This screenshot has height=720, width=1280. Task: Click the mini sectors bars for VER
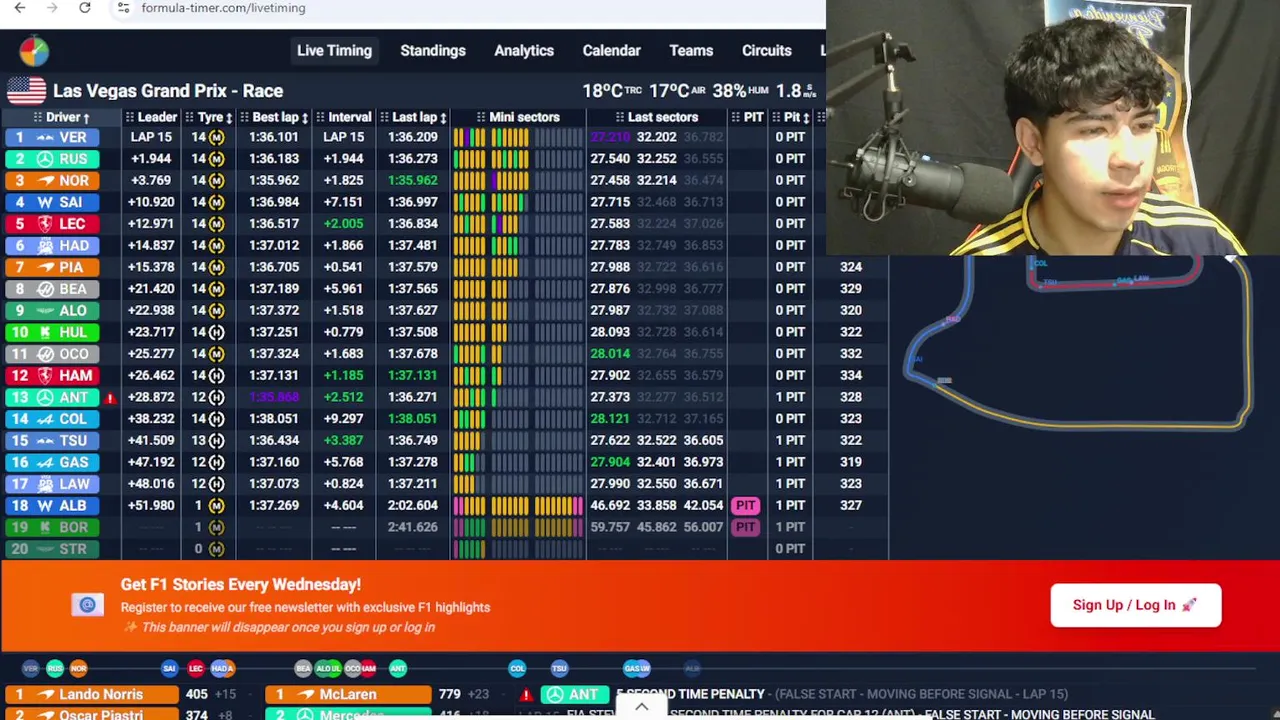(517, 137)
